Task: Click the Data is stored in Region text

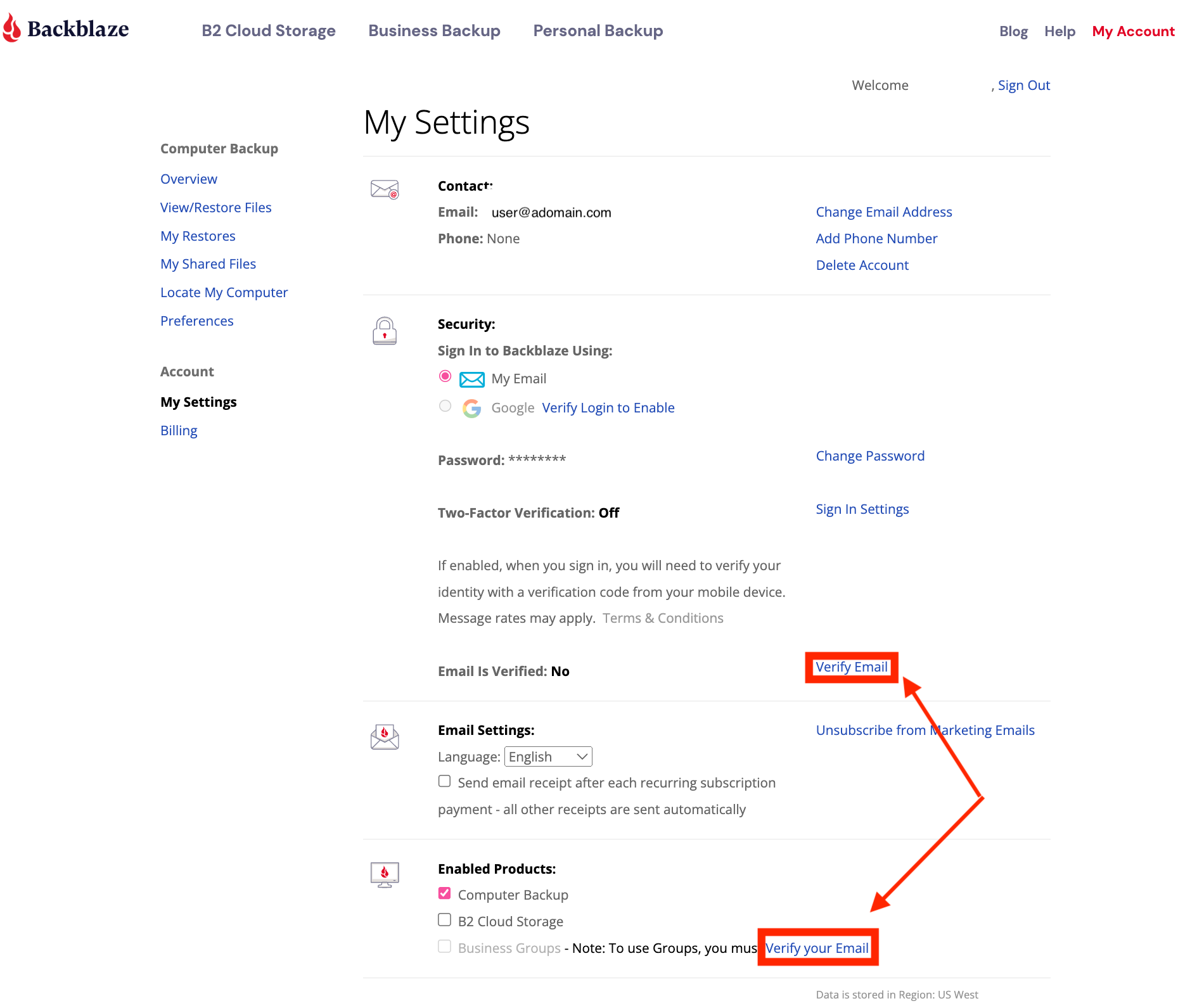Action: coord(897,994)
